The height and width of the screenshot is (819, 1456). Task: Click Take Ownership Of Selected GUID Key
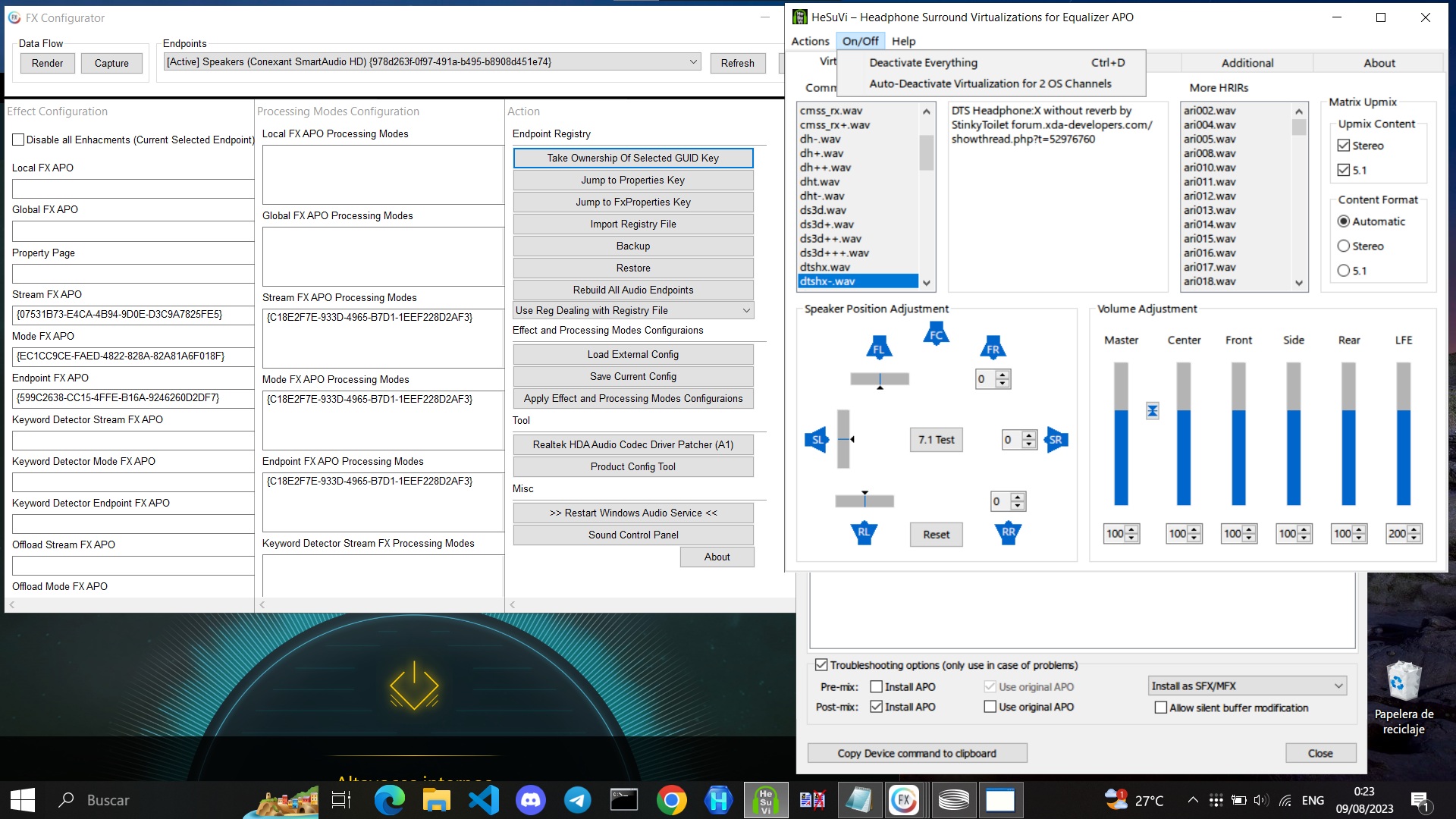point(633,158)
